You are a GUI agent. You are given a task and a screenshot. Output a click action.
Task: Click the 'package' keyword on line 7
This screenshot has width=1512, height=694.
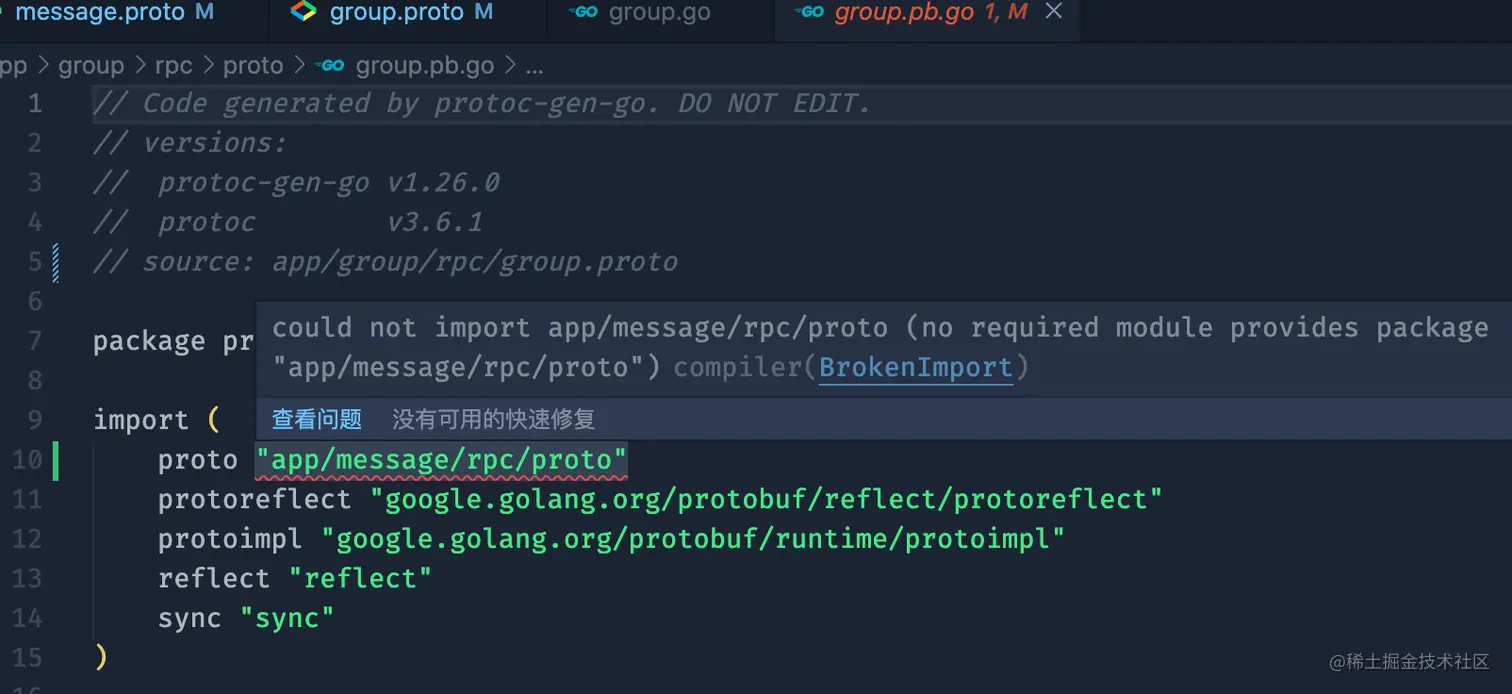pyautogui.click(x=149, y=341)
